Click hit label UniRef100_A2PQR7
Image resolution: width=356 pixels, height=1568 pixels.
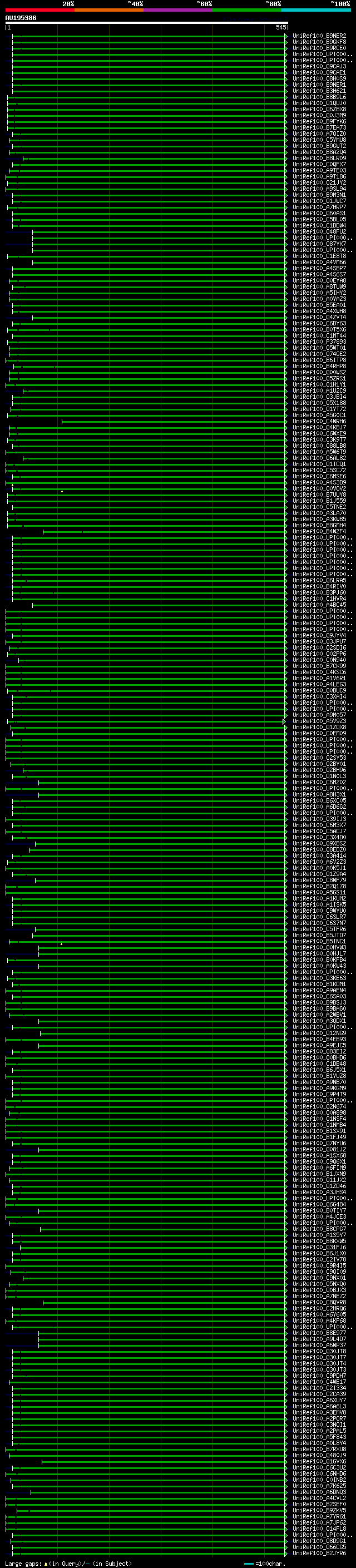[x=319, y=1419]
